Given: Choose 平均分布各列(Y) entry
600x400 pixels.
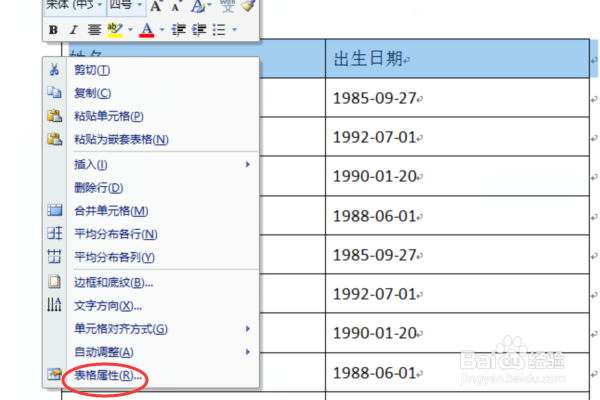Looking at the screenshot, I should (x=152, y=257).
